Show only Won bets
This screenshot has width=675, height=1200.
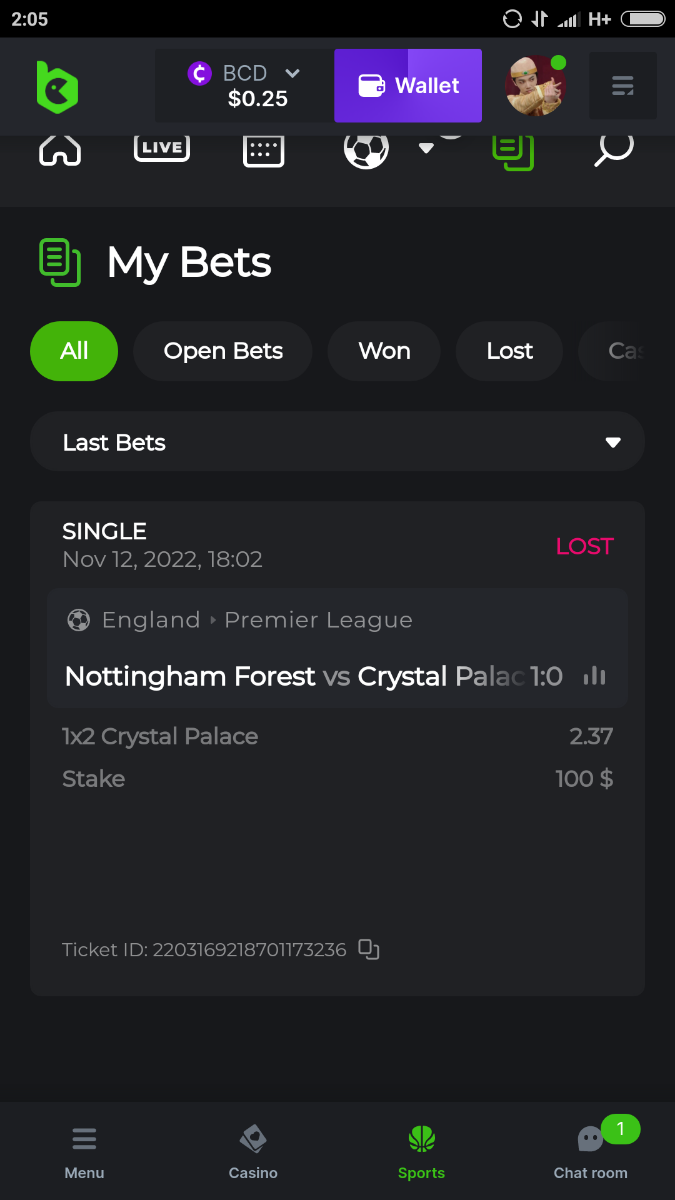pyautogui.click(x=384, y=351)
